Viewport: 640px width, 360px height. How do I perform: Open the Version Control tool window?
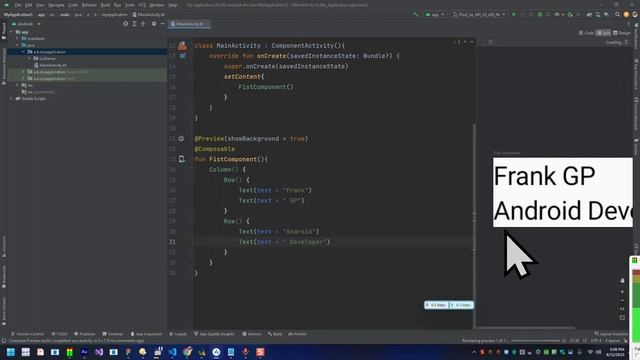[x=27, y=334]
